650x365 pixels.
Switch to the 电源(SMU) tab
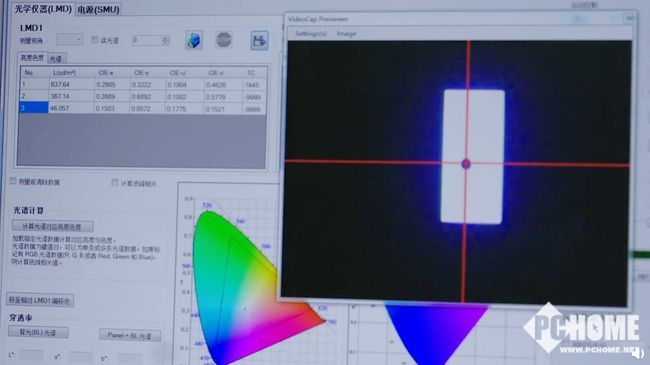(99, 10)
